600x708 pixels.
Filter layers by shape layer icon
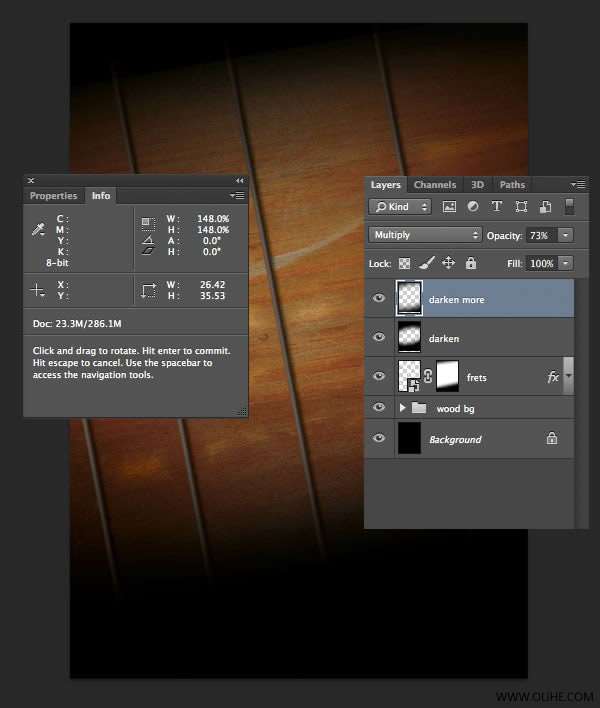point(521,207)
